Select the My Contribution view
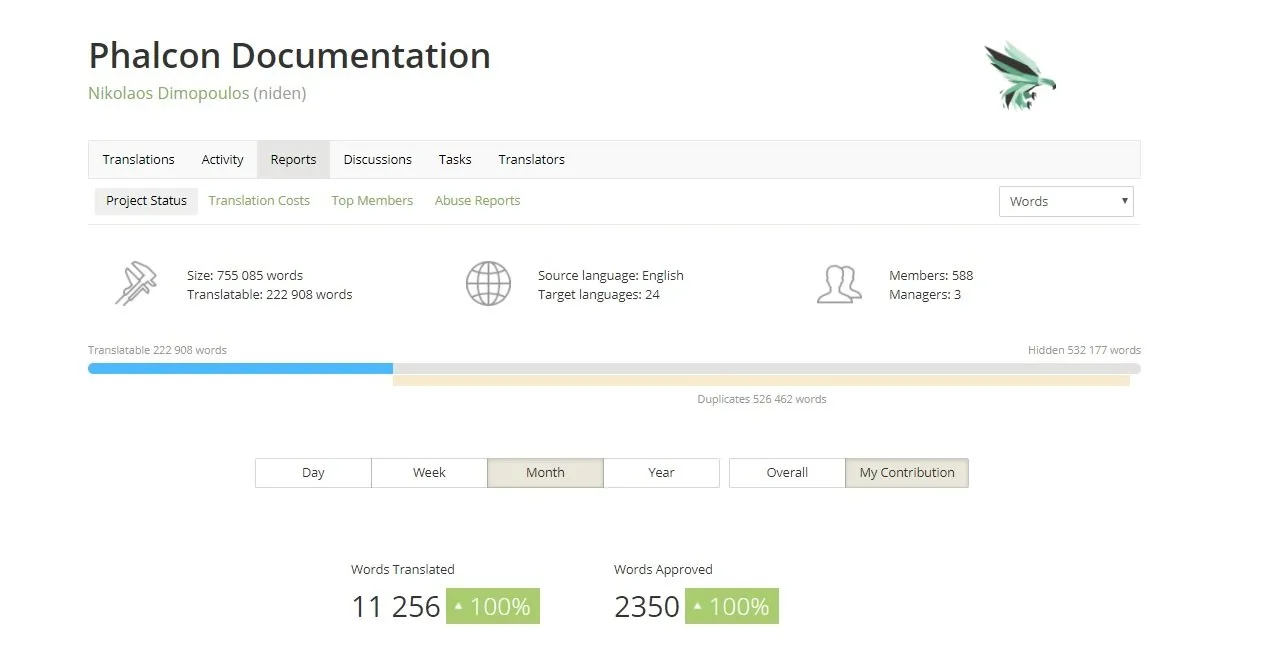The image size is (1274, 661). coord(907,473)
